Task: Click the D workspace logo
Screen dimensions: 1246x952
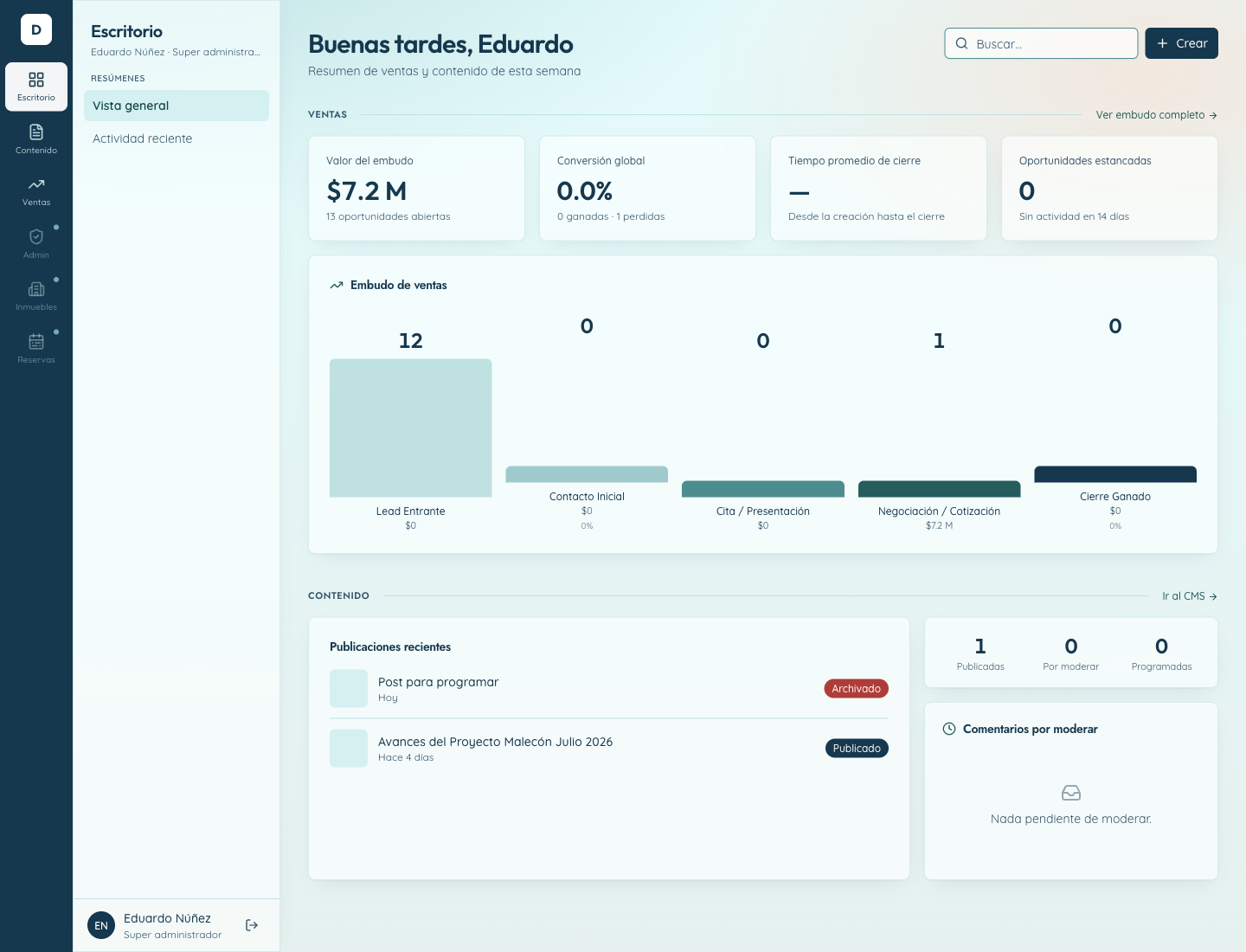Action: click(x=36, y=29)
